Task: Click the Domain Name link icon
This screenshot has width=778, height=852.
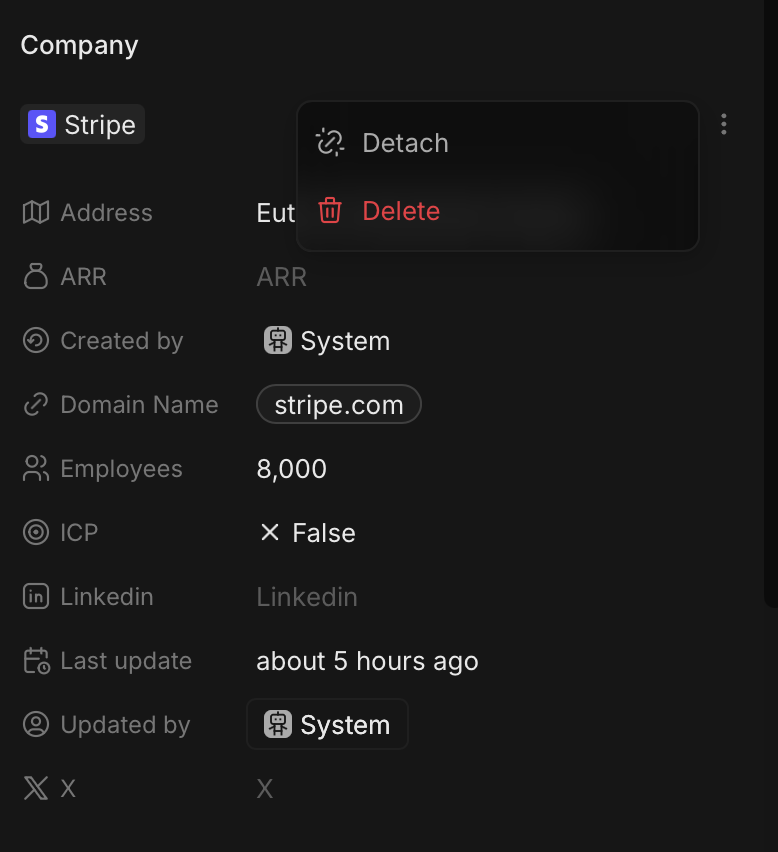Action: tap(36, 405)
